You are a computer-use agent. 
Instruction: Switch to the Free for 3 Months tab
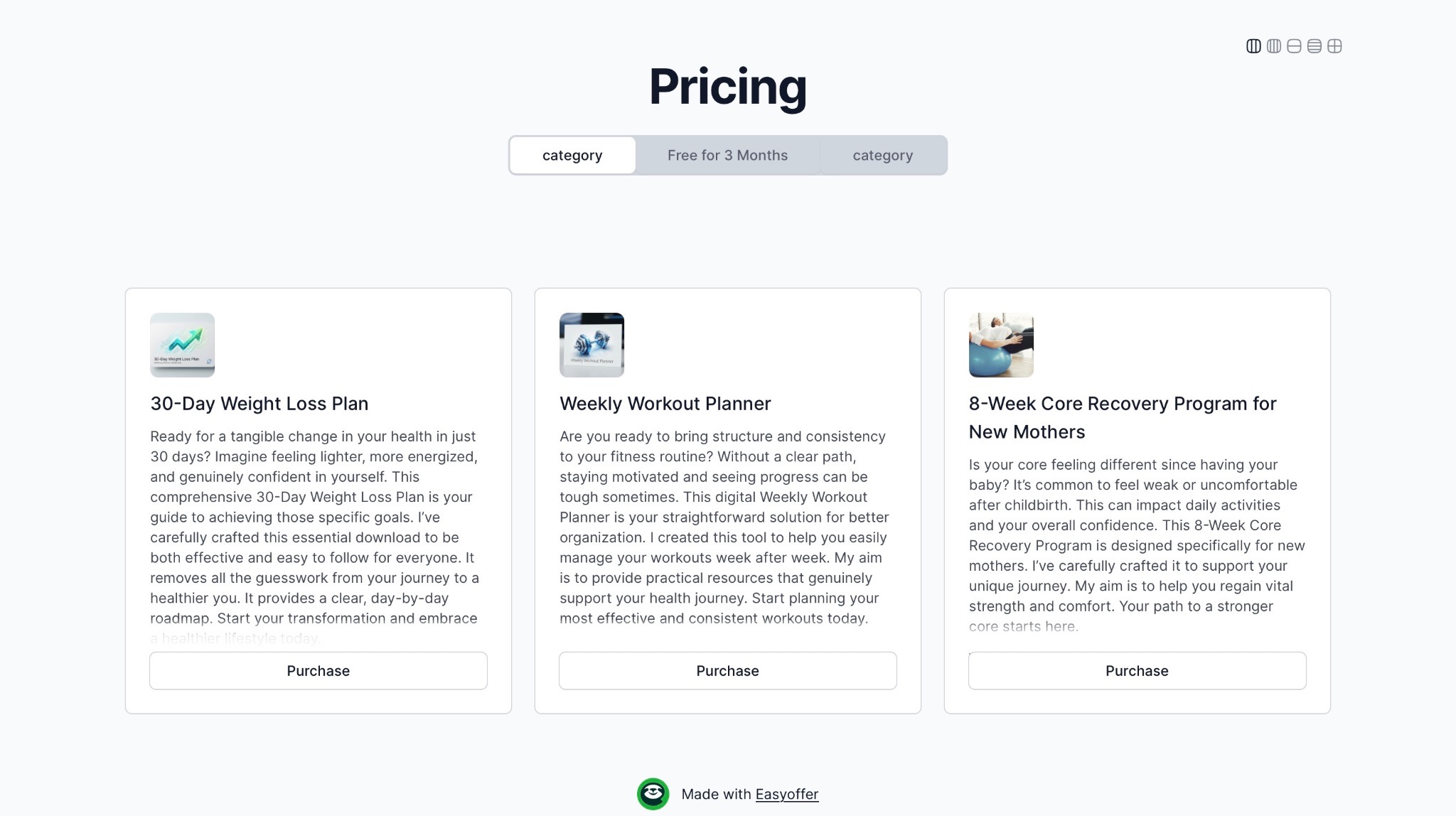[x=727, y=155]
